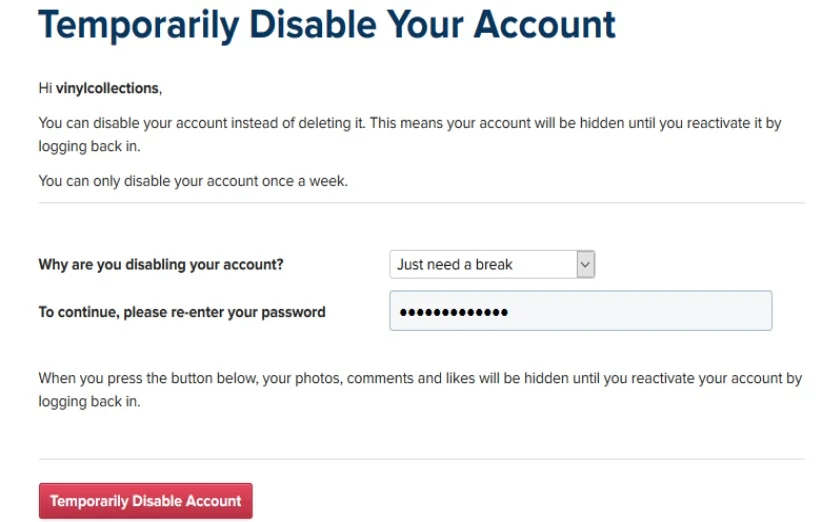Click the dropdown arrow beside Just need a break
Viewport: 822px width, 522px height.
(586, 264)
